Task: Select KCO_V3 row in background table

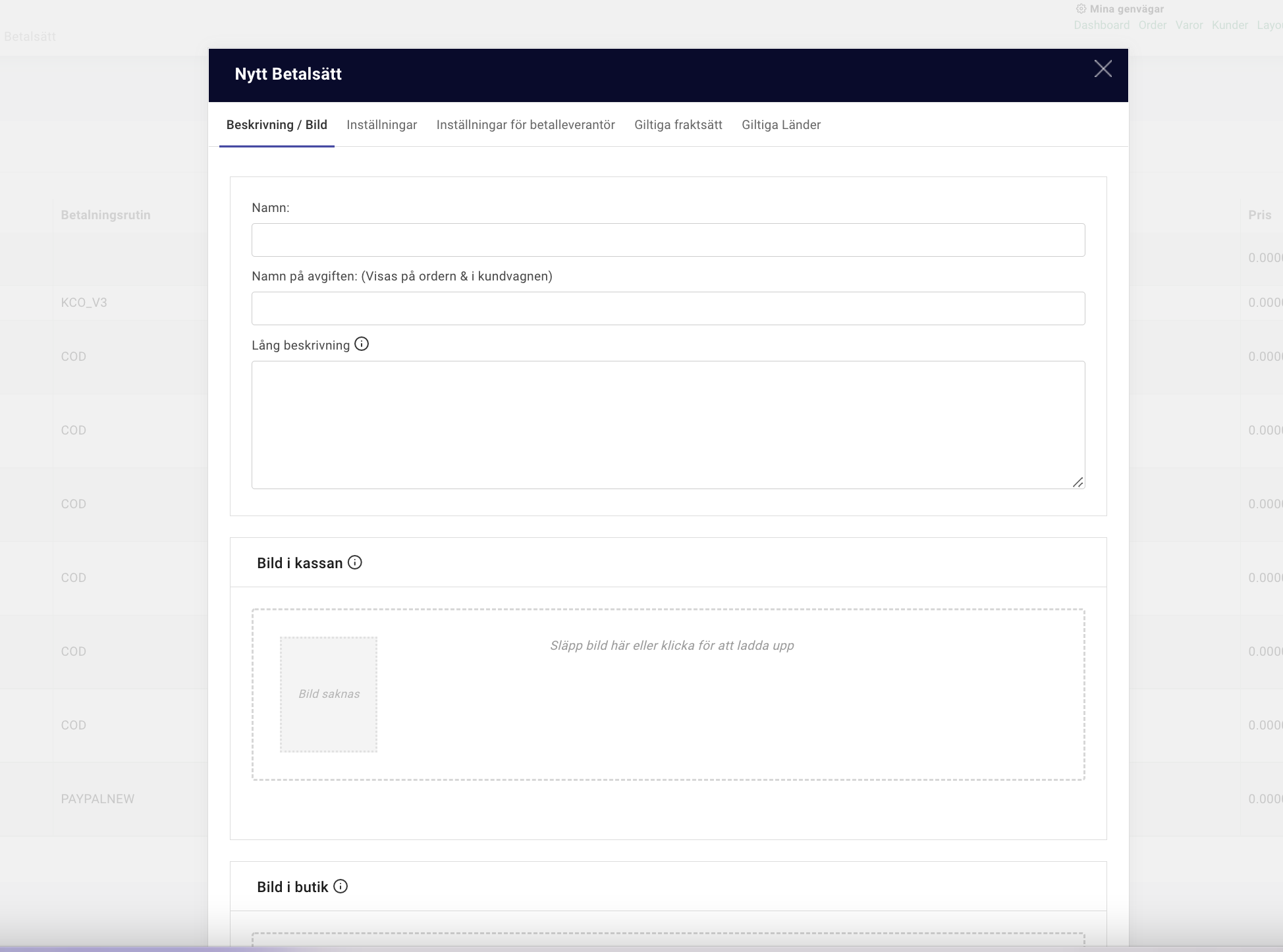Action: tap(84, 303)
